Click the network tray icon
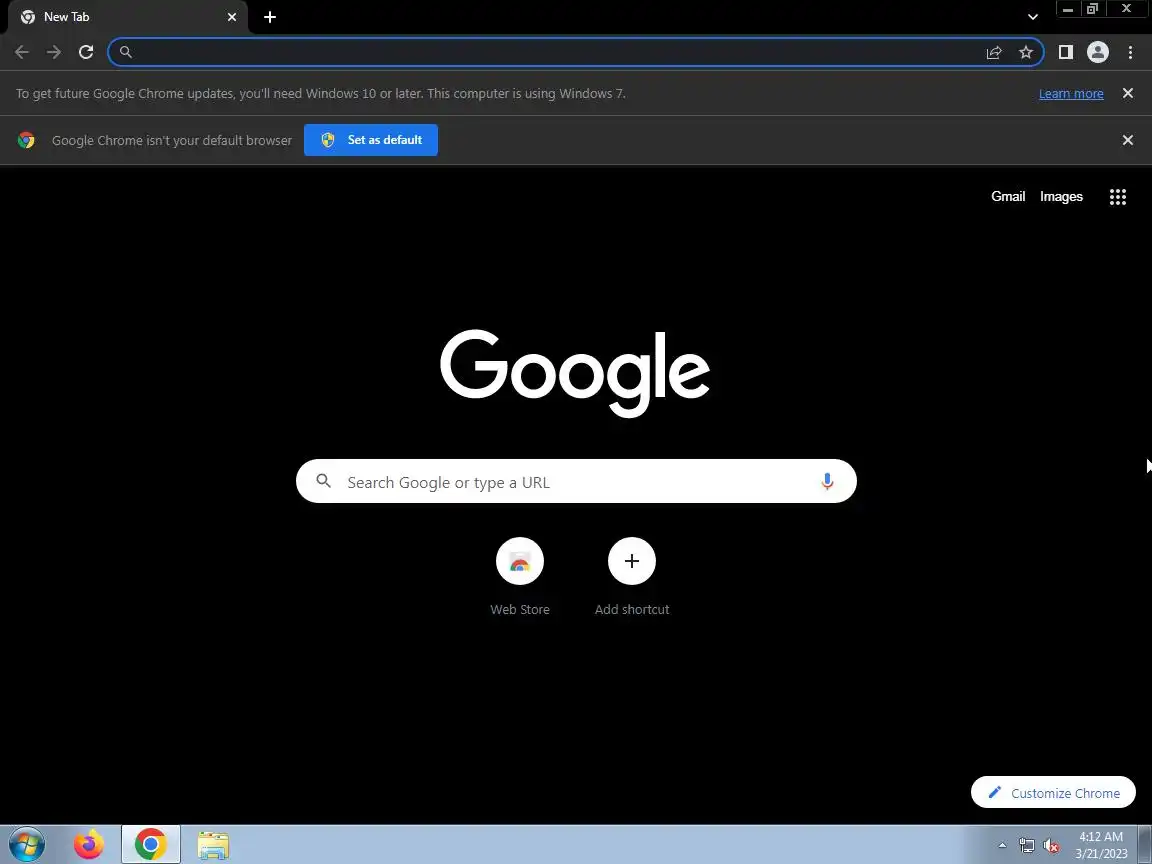 click(x=1026, y=846)
